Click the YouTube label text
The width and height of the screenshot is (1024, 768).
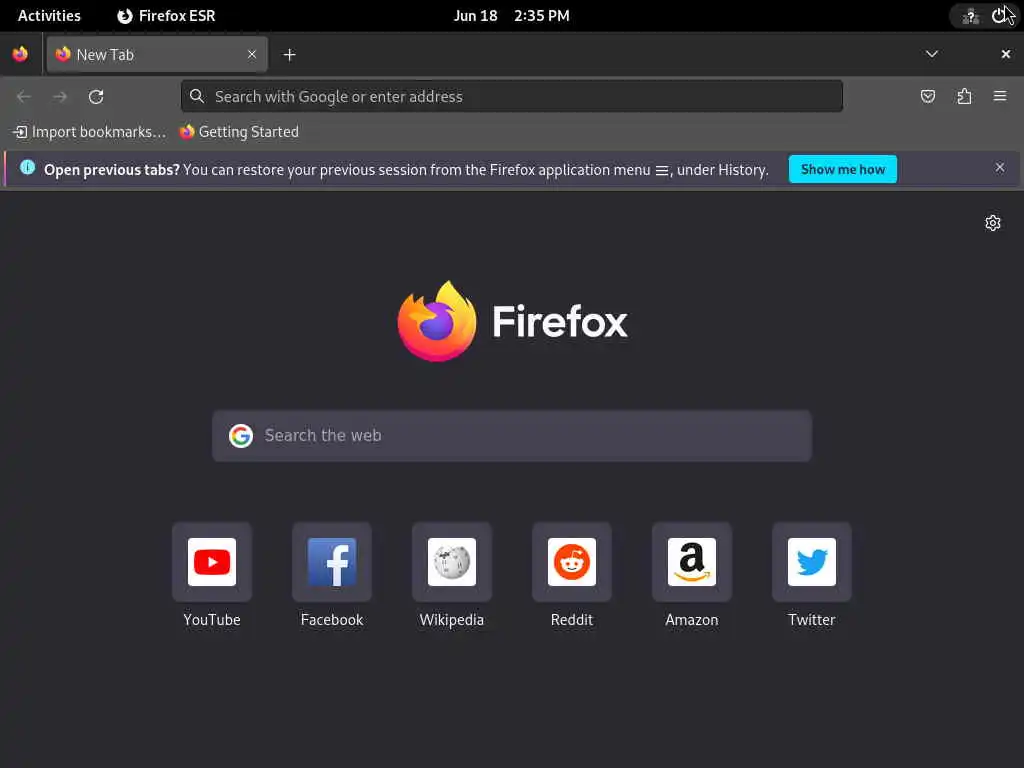212,620
